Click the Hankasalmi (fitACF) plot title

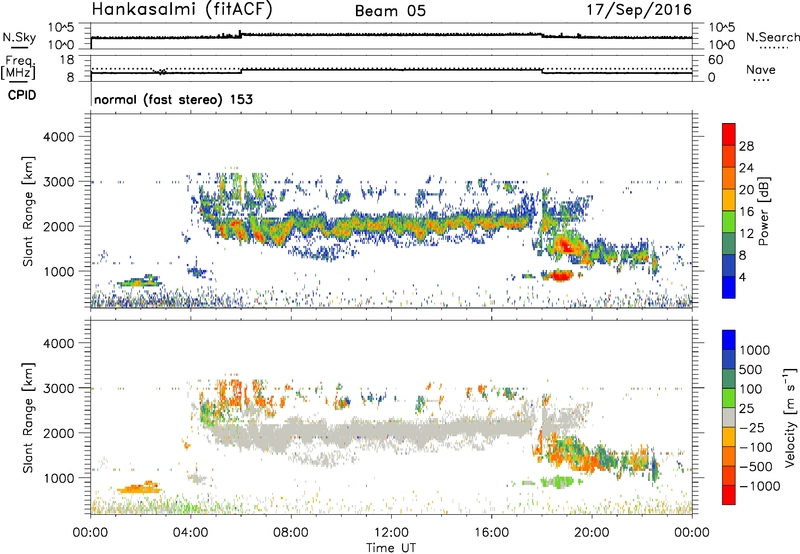click(182, 10)
